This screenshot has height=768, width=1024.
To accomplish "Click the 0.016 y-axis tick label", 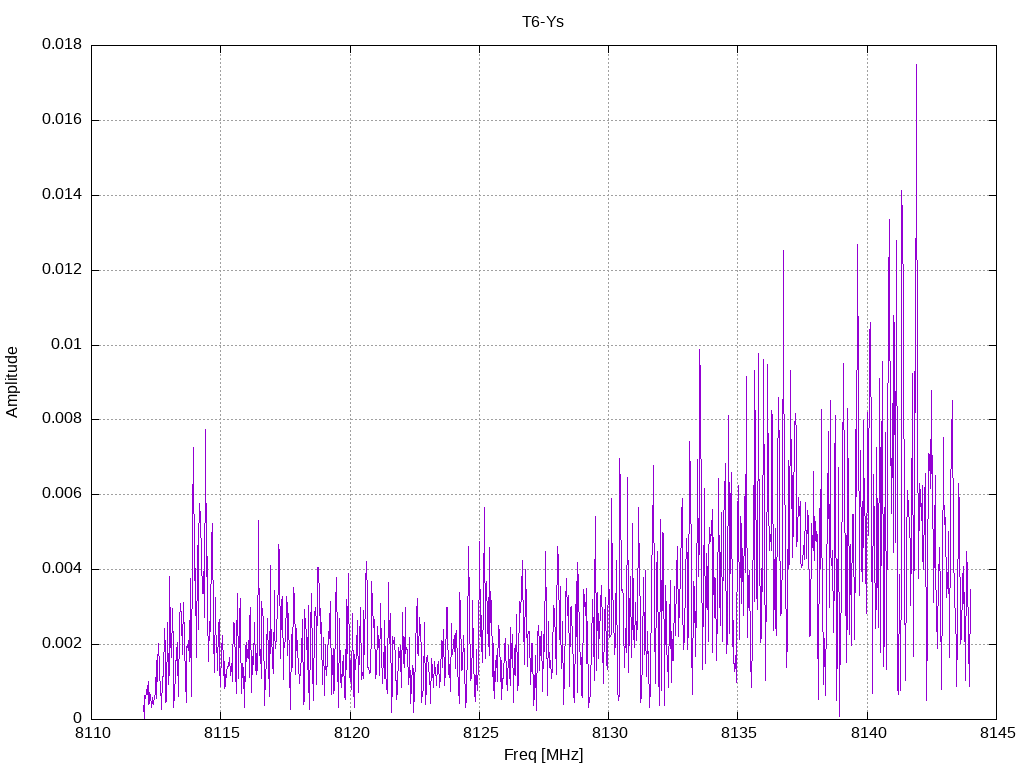I will point(62,120).
